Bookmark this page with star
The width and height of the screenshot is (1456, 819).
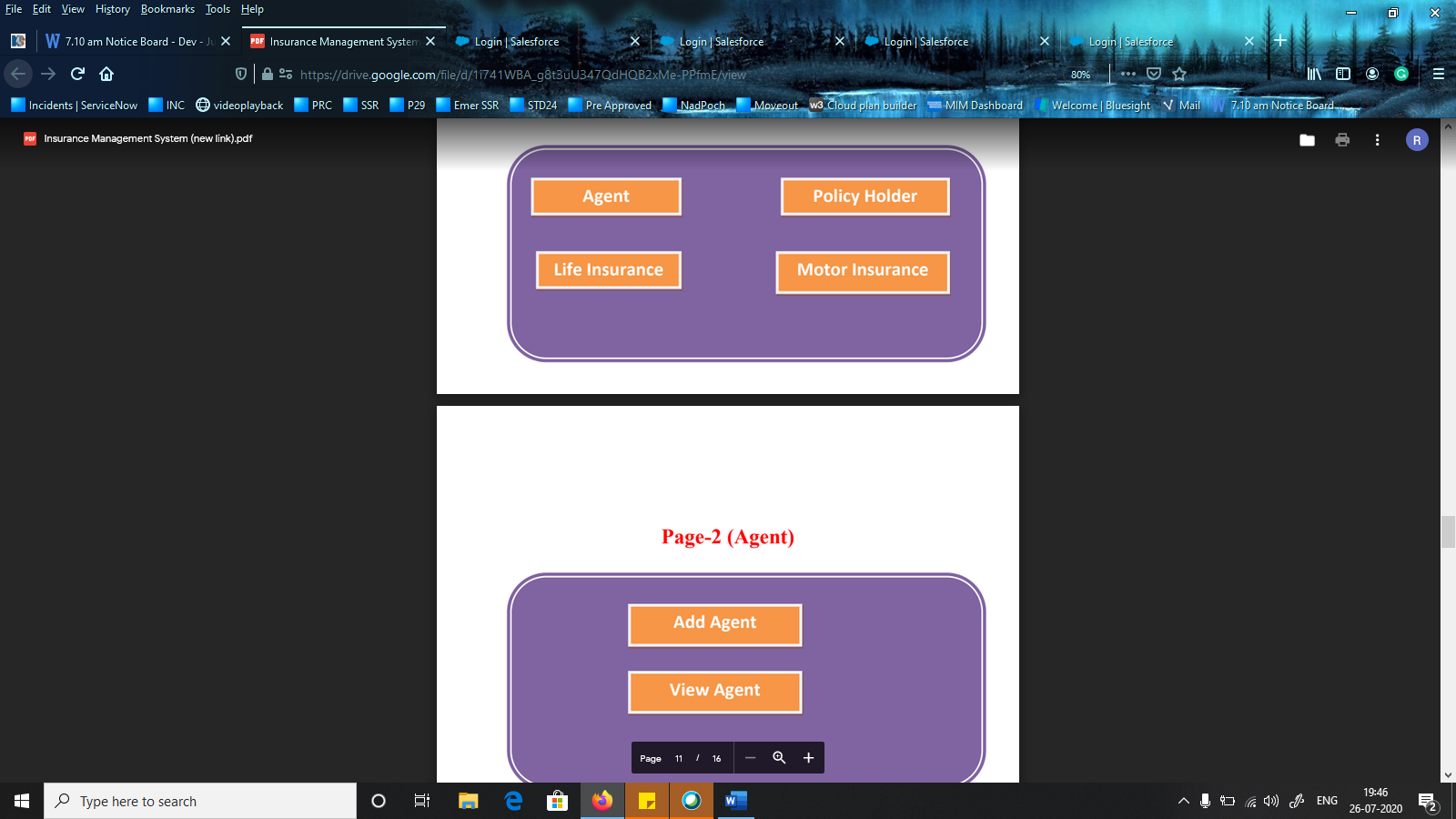point(1179,74)
